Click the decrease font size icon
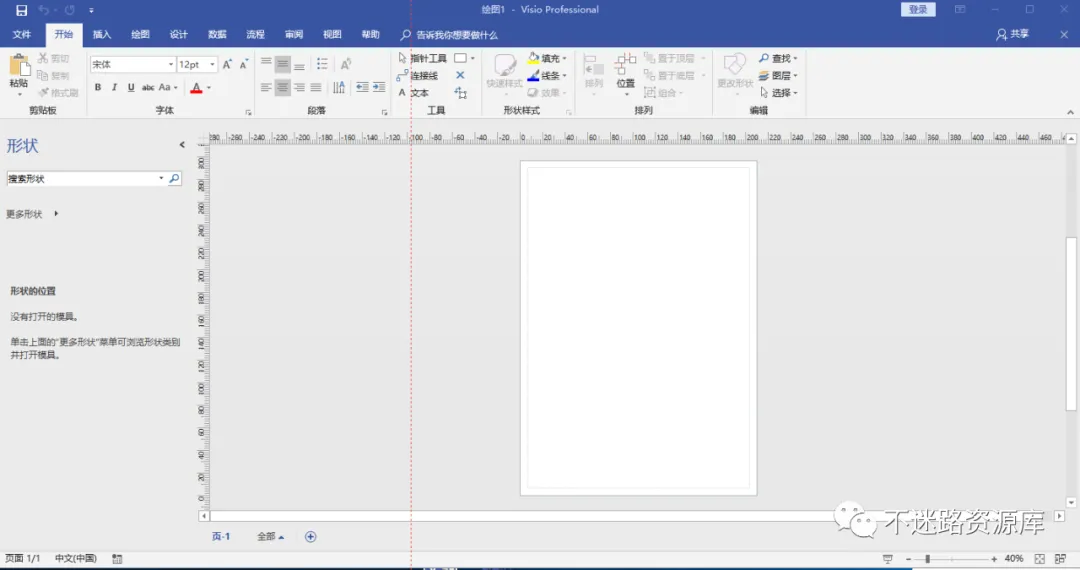1080x570 pixels. pos(244,64)
